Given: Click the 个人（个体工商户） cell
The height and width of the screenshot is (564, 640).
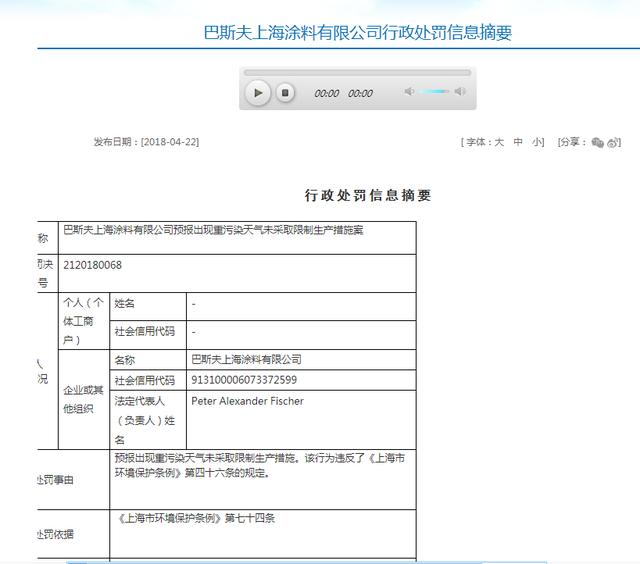Looking at the screenshot, I should pyautogui.click(x=84, y=321).
